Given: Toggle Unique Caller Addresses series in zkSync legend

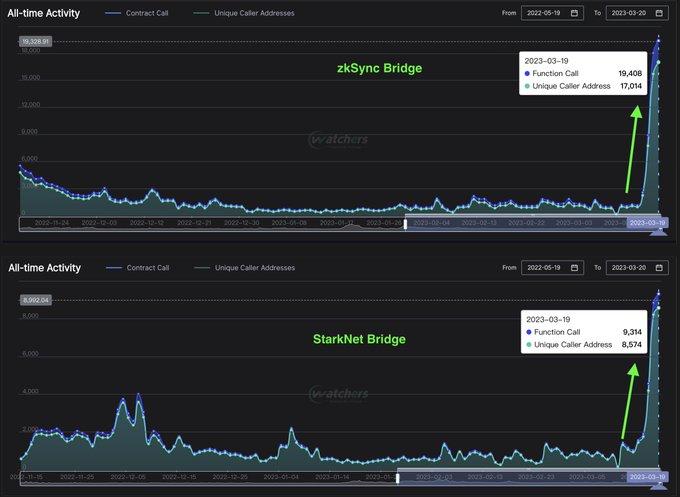Looking at the screenshot, I should (245, 13).
